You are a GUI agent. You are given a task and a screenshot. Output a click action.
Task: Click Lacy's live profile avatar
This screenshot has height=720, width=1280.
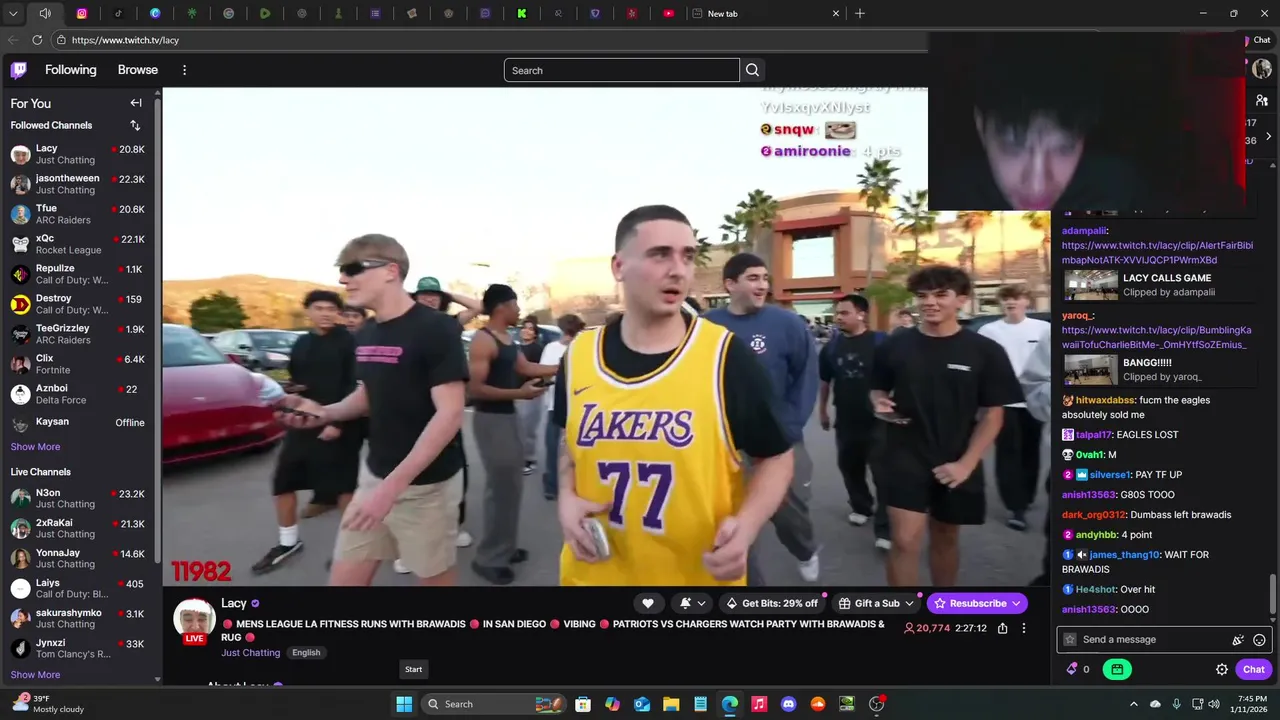click(194, 620)
